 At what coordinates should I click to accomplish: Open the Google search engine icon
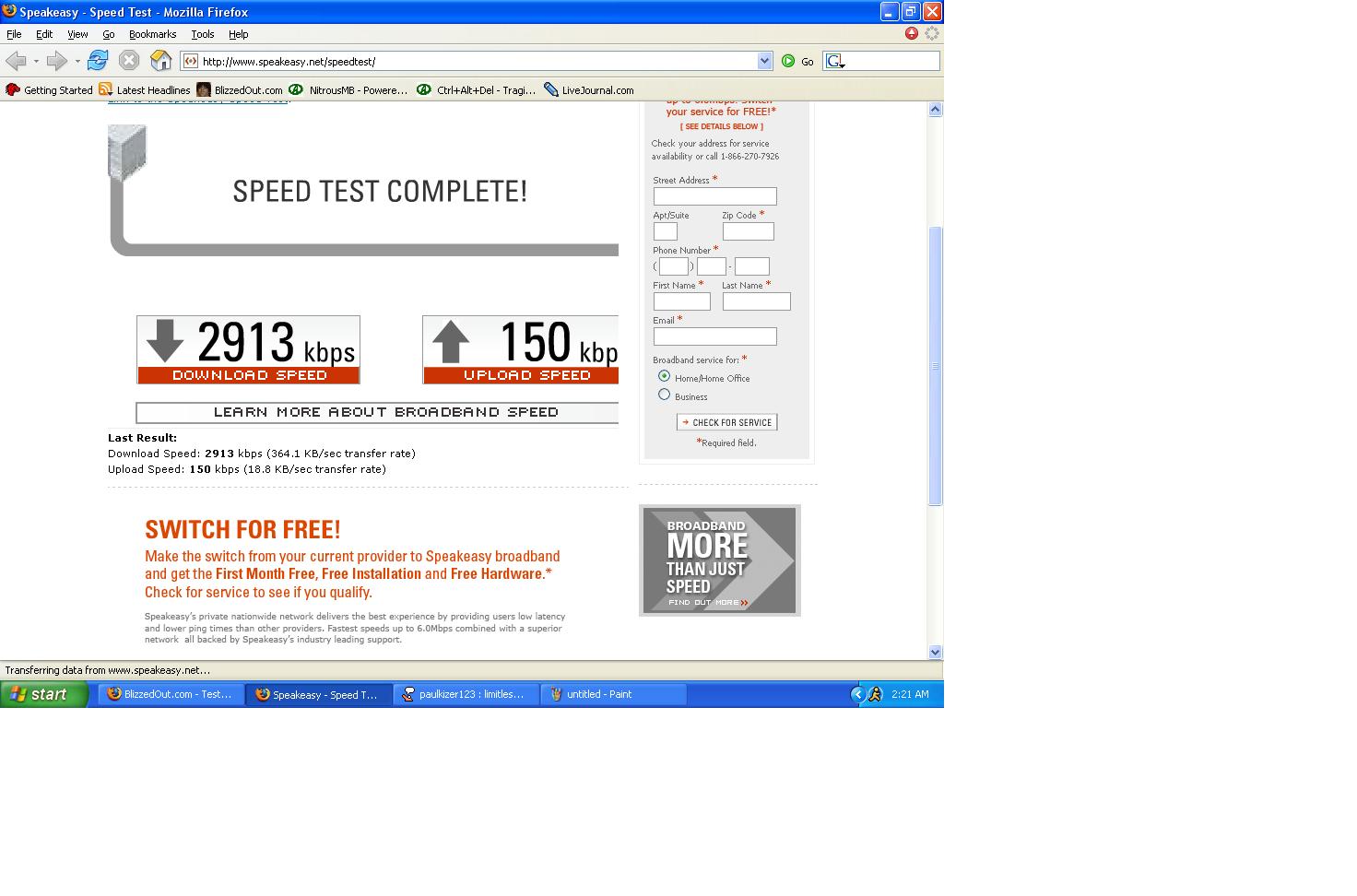(x=833, y=61)
